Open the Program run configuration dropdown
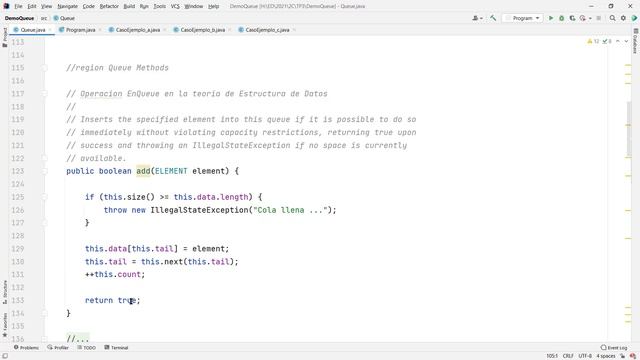This screenshot has width=640, height=360. pos(522,18)
